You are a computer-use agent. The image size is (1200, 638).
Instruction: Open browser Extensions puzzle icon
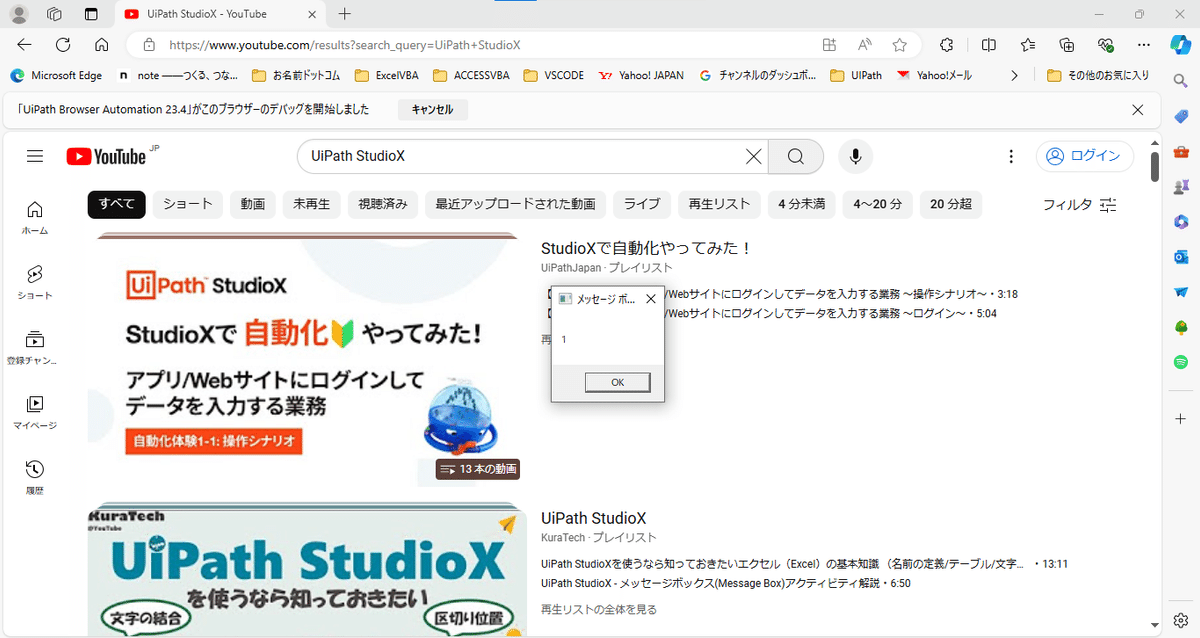[947, 45]
